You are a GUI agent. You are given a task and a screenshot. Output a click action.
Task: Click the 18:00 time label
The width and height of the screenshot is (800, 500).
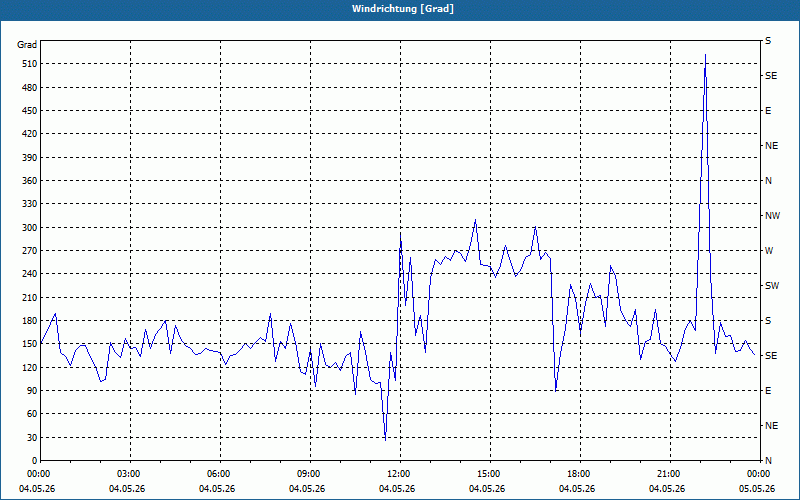click(580, 473)
